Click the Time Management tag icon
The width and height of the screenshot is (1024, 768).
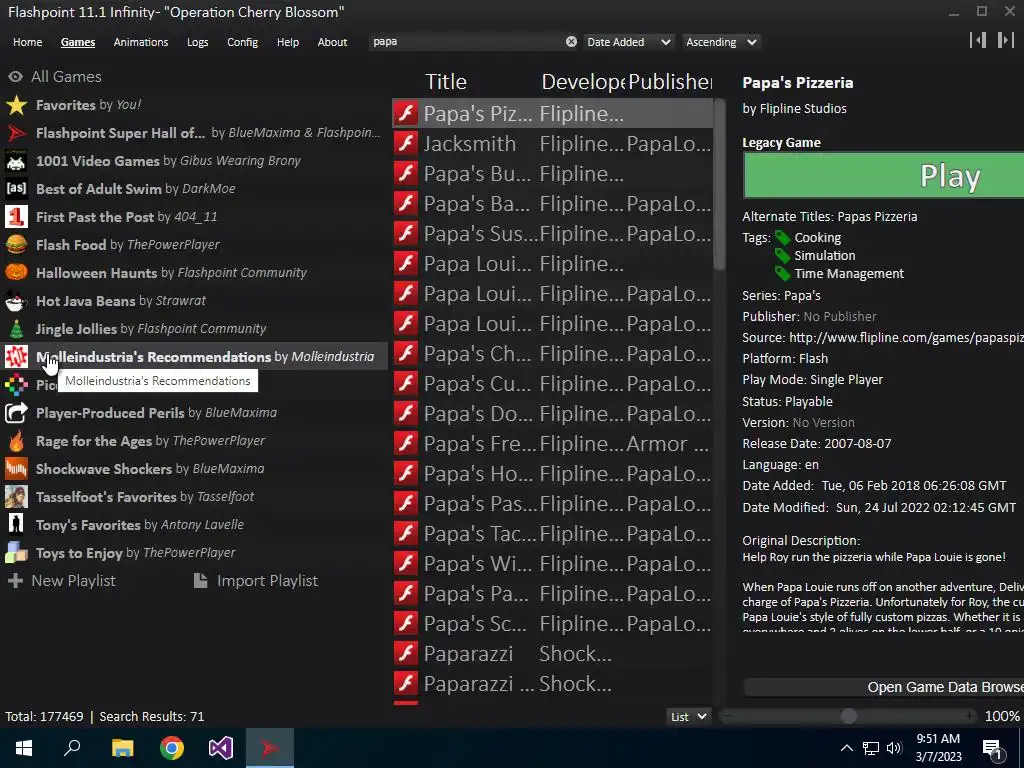point(782,274)
